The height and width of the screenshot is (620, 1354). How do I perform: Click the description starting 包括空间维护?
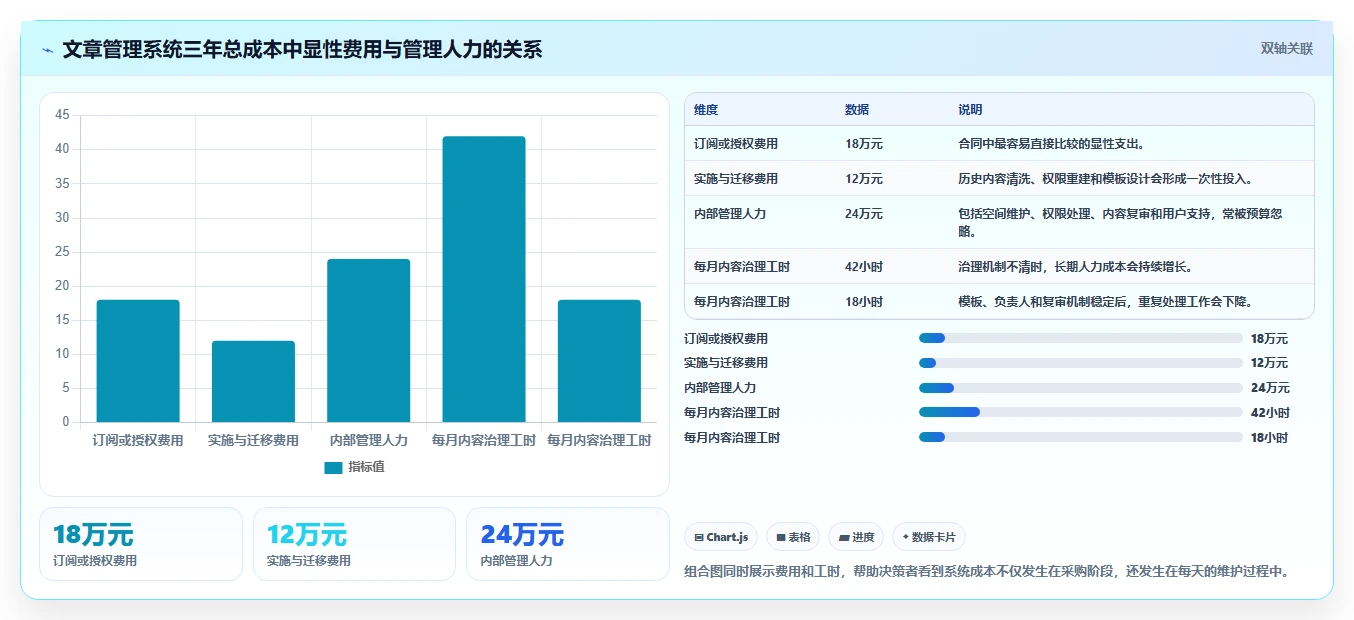pos(1120,222)
